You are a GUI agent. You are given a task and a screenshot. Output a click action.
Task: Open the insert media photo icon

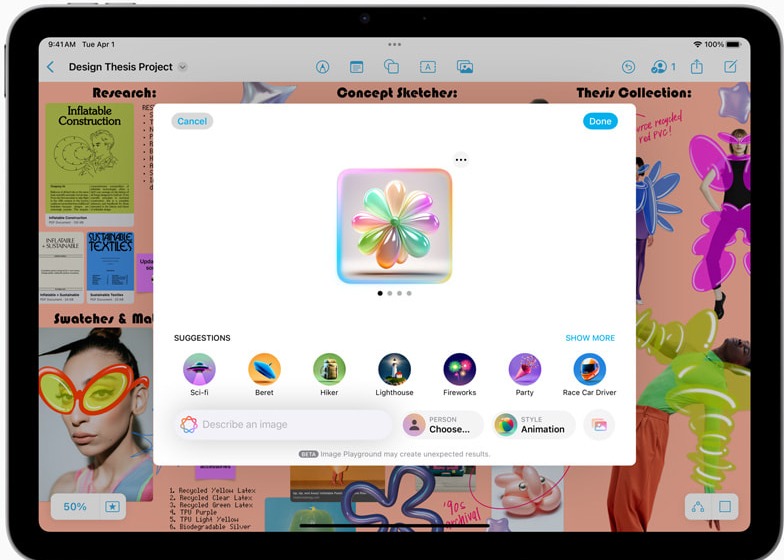pos(464,67)
